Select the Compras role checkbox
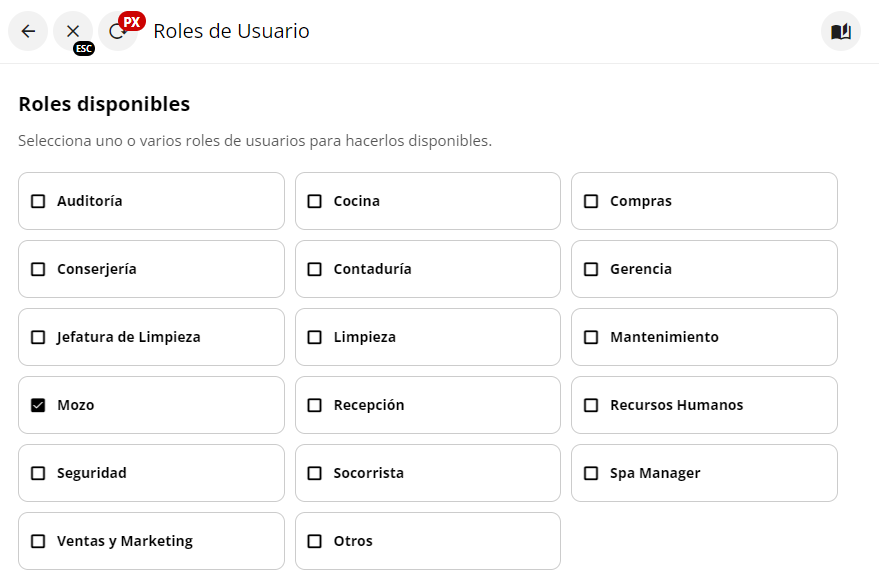 591,201
